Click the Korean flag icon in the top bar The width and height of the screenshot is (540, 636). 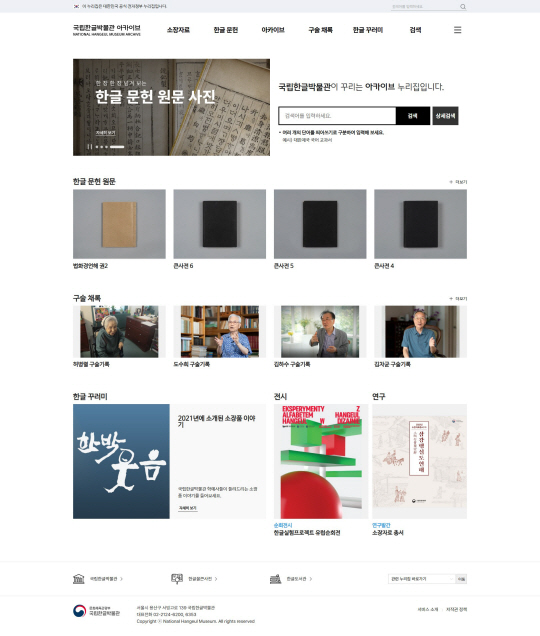point(76,6)
